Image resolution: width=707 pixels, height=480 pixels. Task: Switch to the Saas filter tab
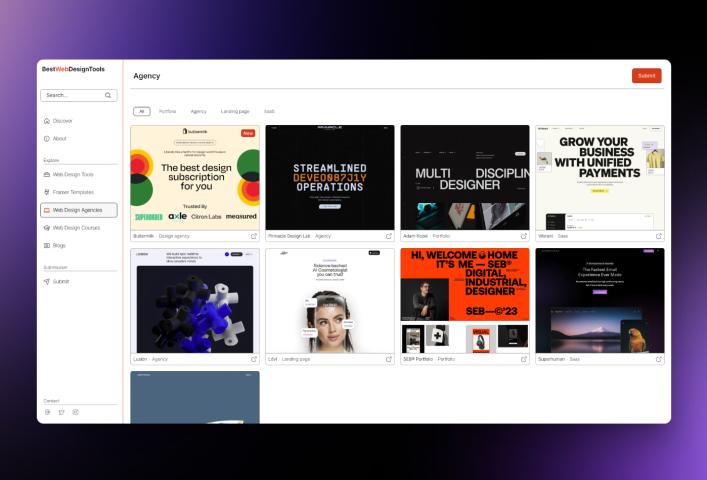269,111
